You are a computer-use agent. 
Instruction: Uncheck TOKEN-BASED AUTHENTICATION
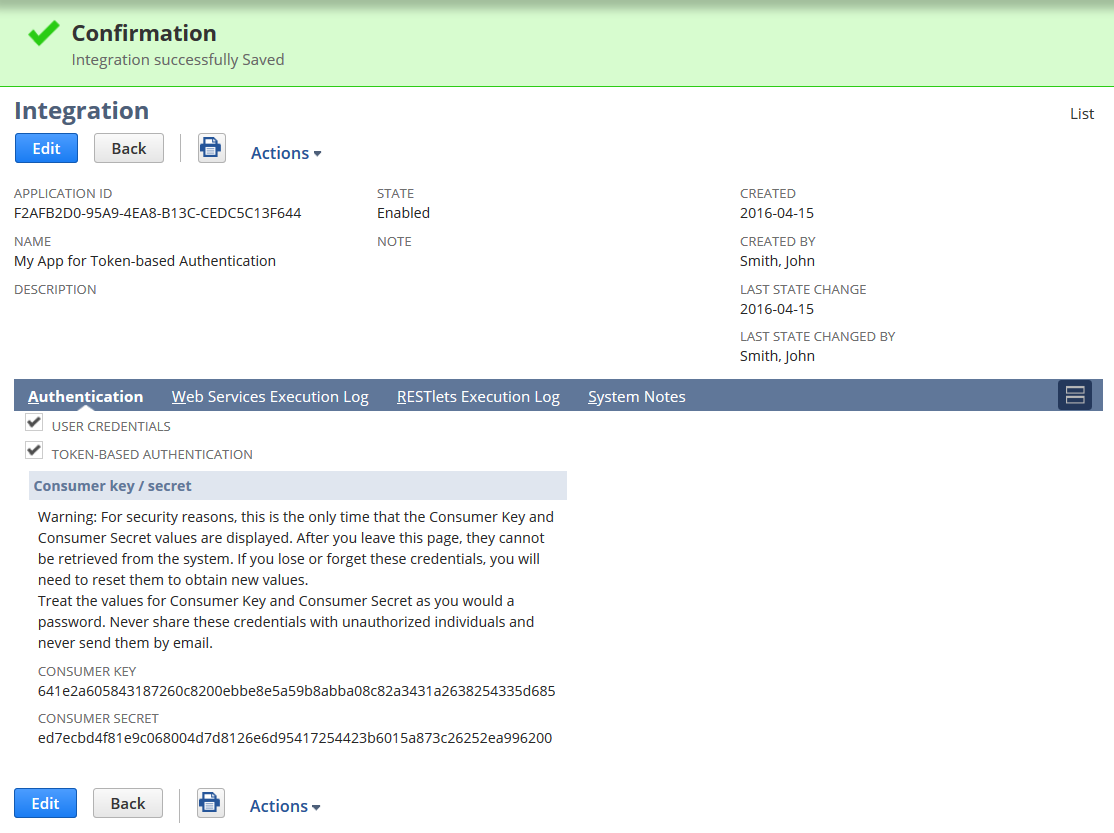(x=33, y=449)
